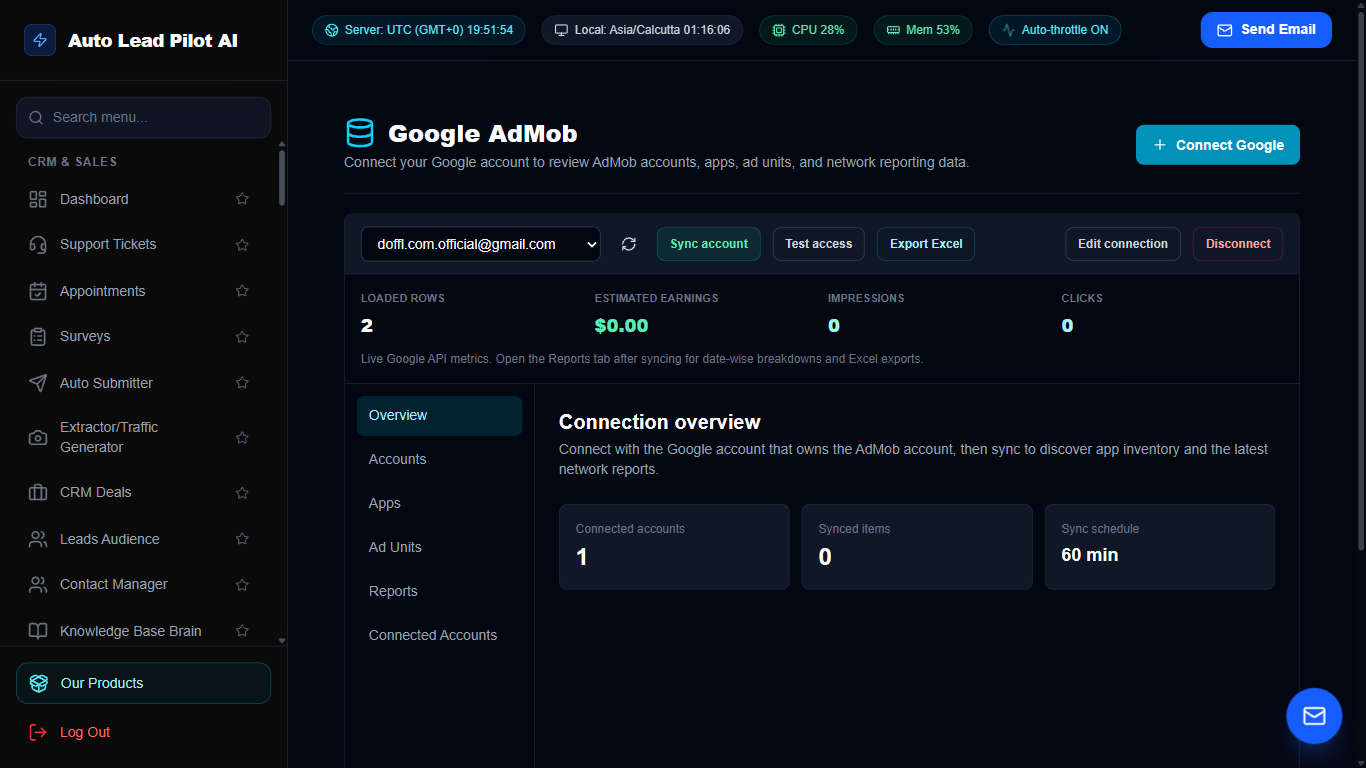Click the Extractor/Traffic Generator camera icon

tap(38, 438)
